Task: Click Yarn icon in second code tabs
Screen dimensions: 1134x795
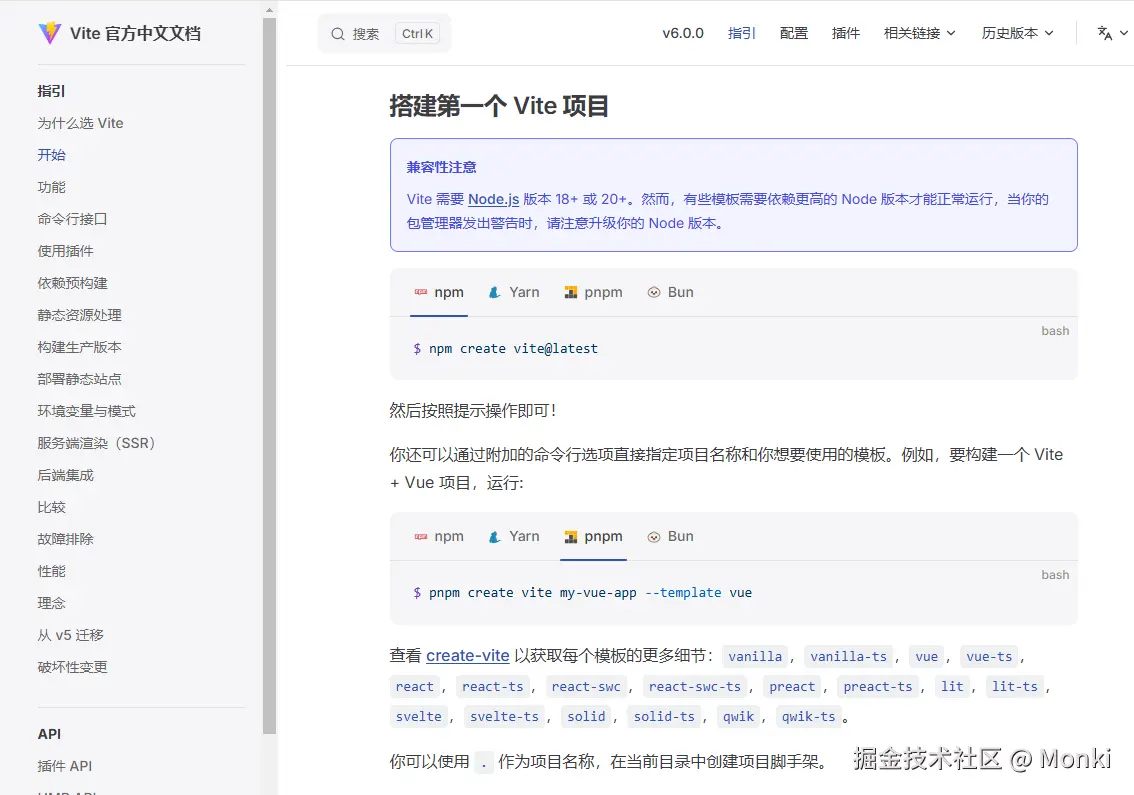Action: click(x=494, y=537)
